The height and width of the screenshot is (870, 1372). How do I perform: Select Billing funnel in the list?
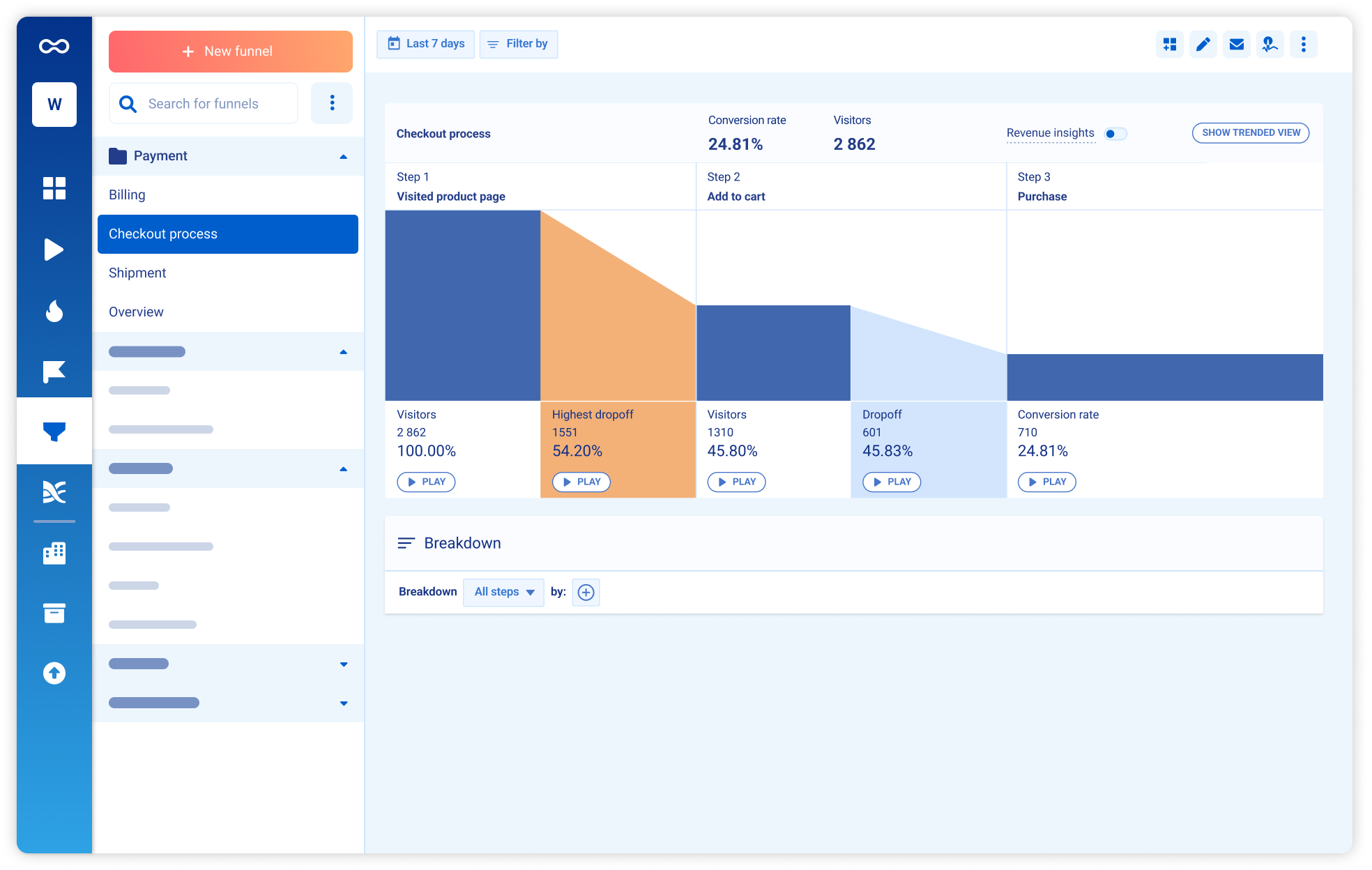point(127,194)
